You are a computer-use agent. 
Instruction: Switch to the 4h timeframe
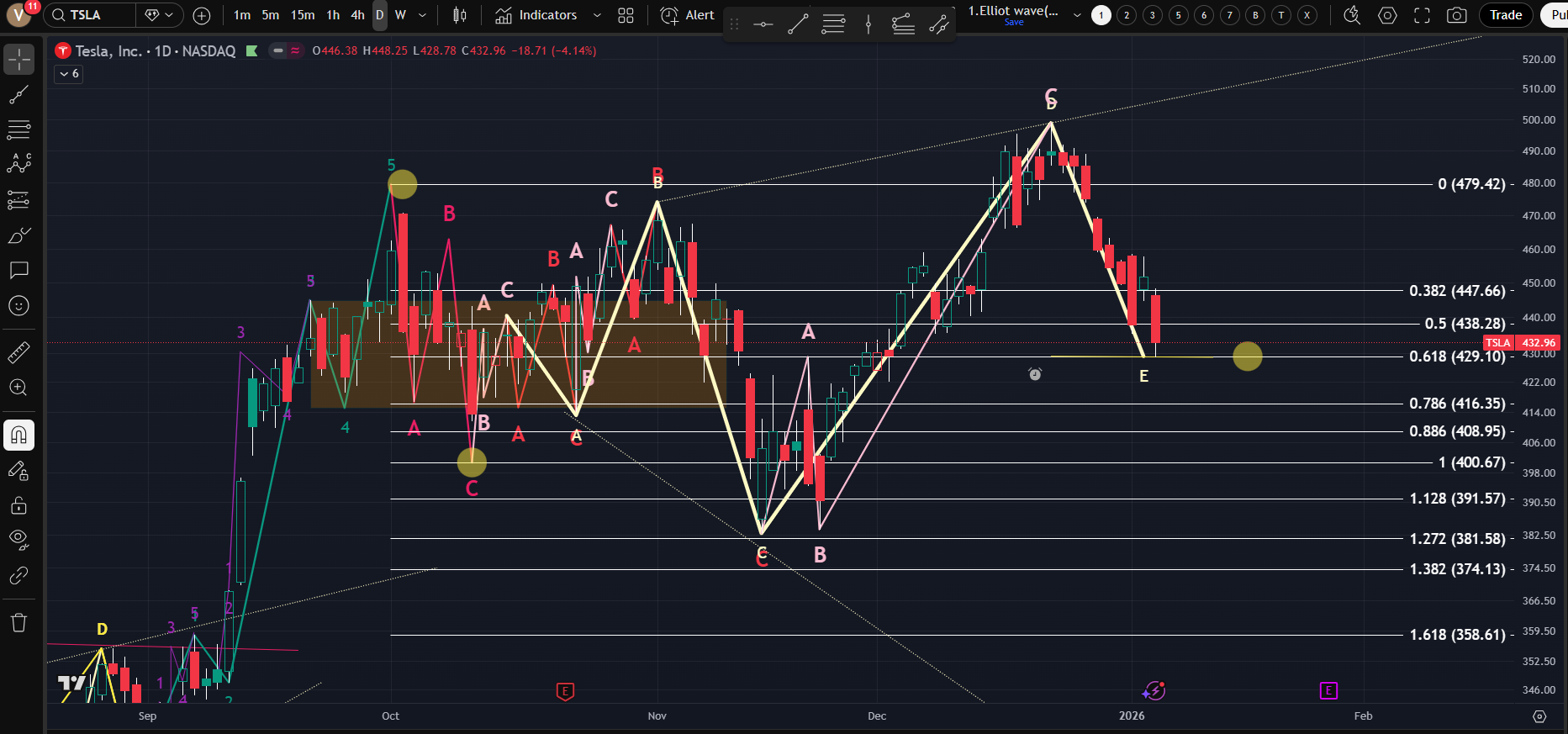tap(357, 15)
